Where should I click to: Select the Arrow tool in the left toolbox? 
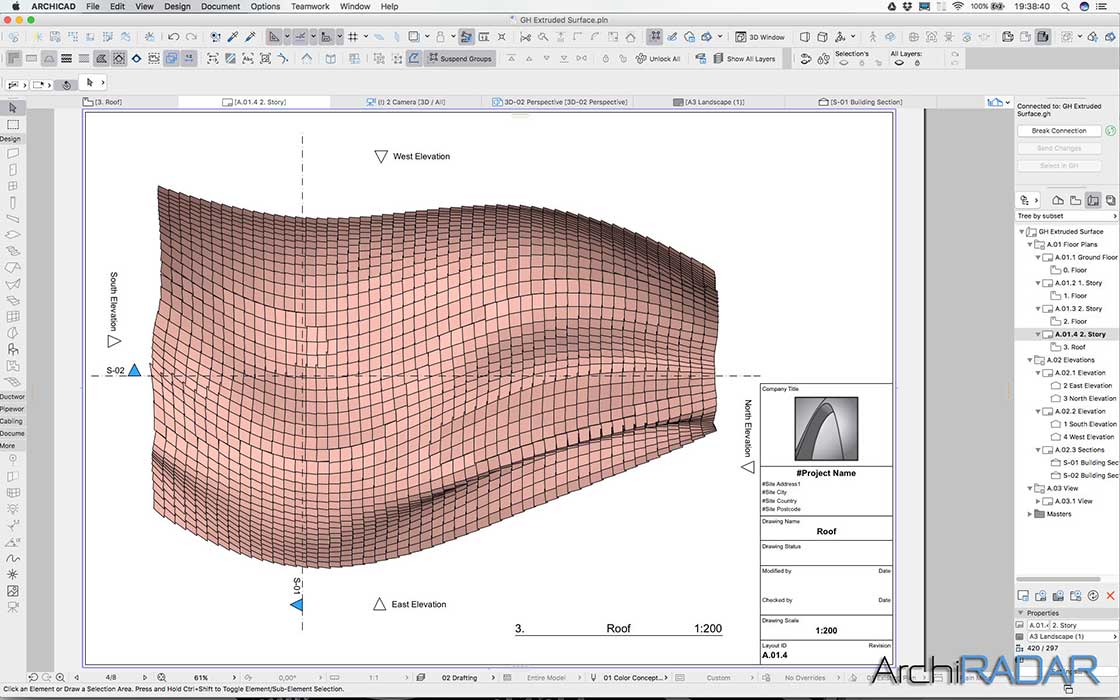pos(13,106)
